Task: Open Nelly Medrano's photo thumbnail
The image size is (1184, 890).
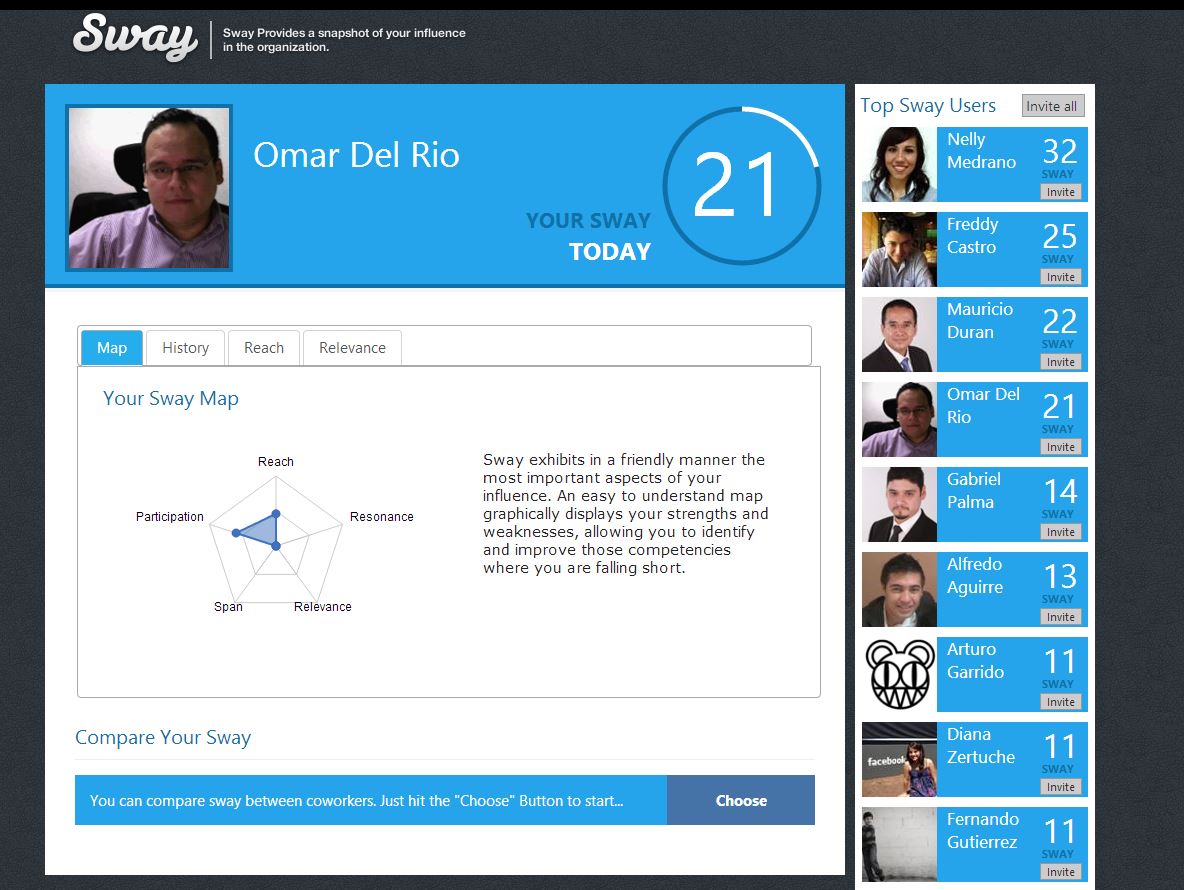Action: click(x=899, y=164)
